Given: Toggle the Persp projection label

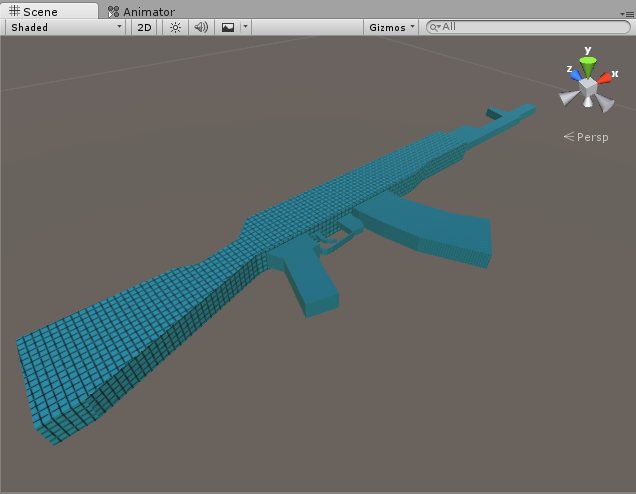Looking at the screenshot, I should 592,137.
